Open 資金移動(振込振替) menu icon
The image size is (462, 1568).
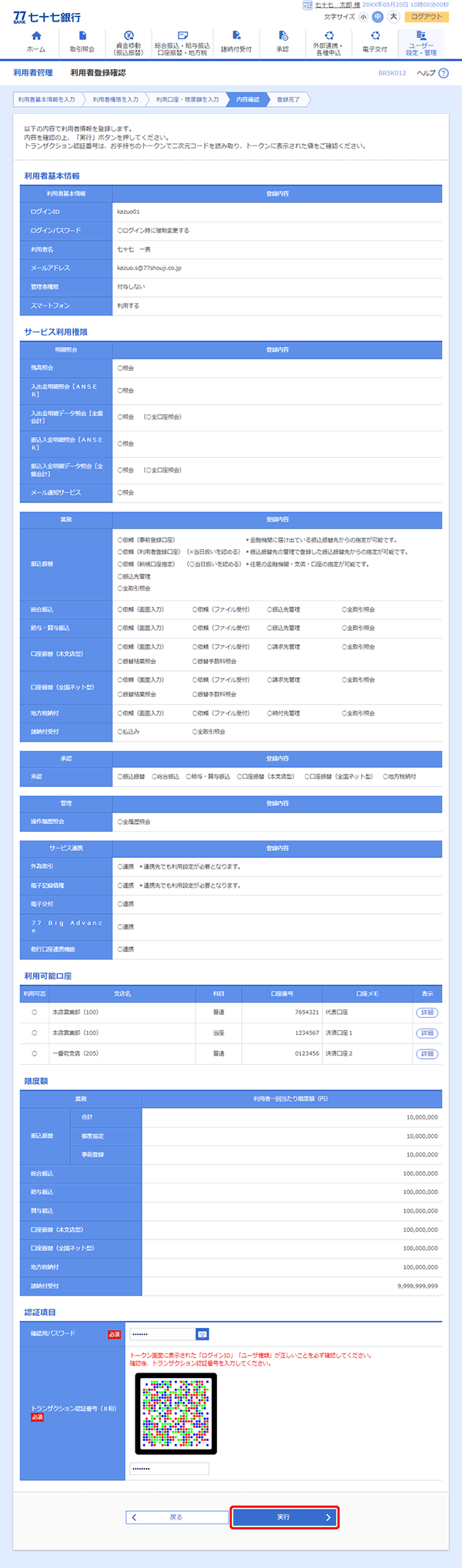click(129, 42)
